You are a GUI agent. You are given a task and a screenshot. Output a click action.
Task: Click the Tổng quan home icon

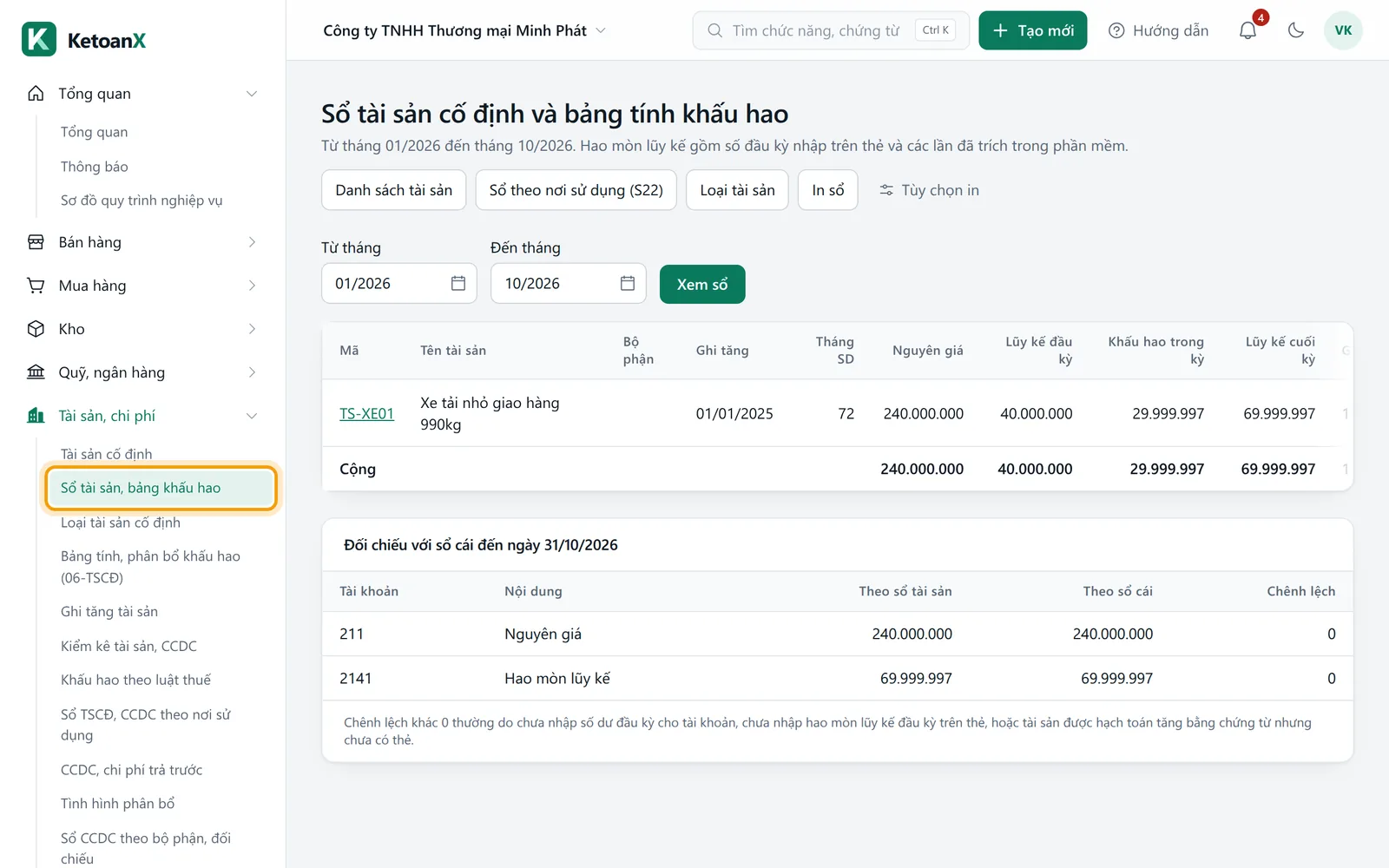coord(36,93)
